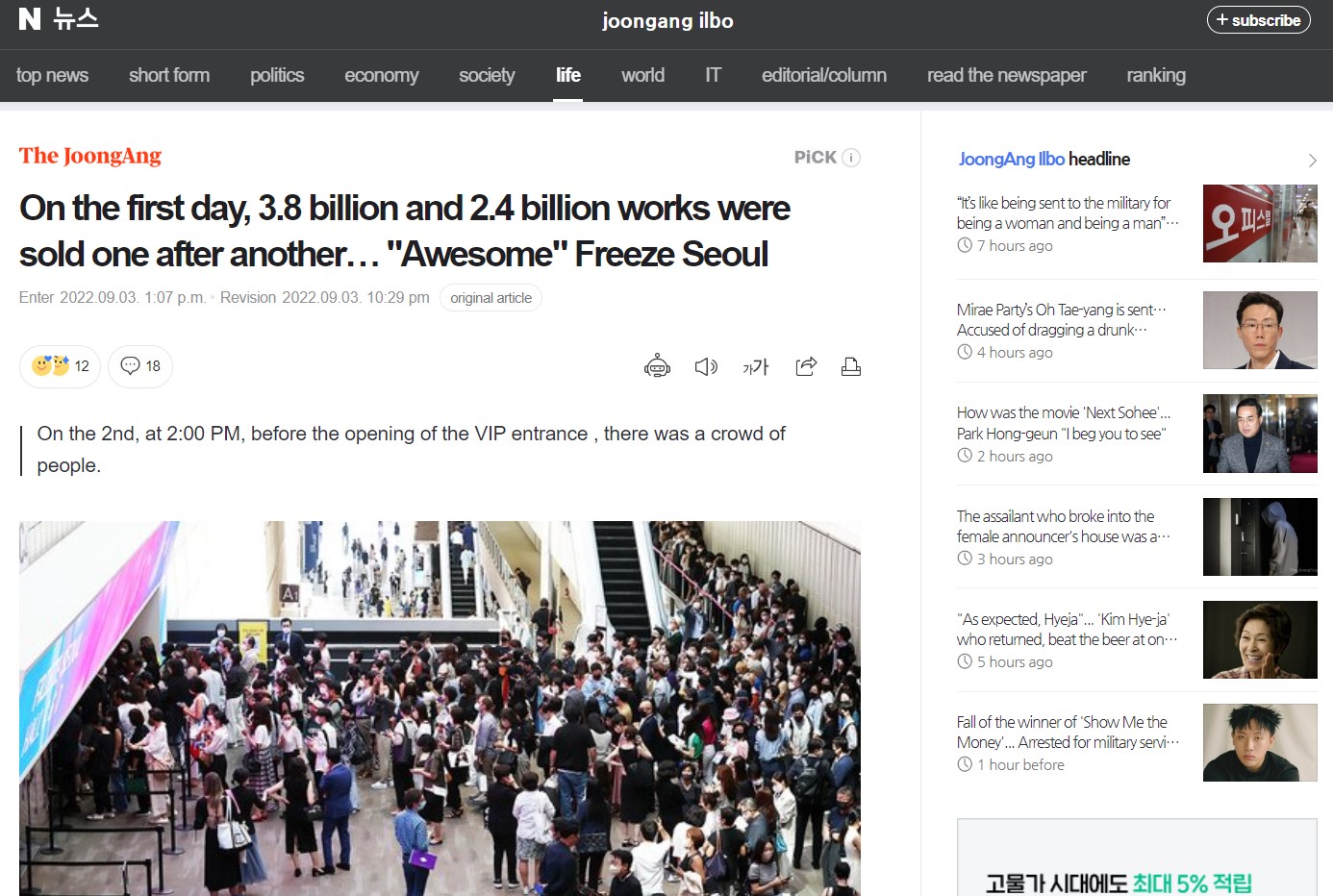
Task: Switch to the politics tab
Action: (x=277, y=75)
